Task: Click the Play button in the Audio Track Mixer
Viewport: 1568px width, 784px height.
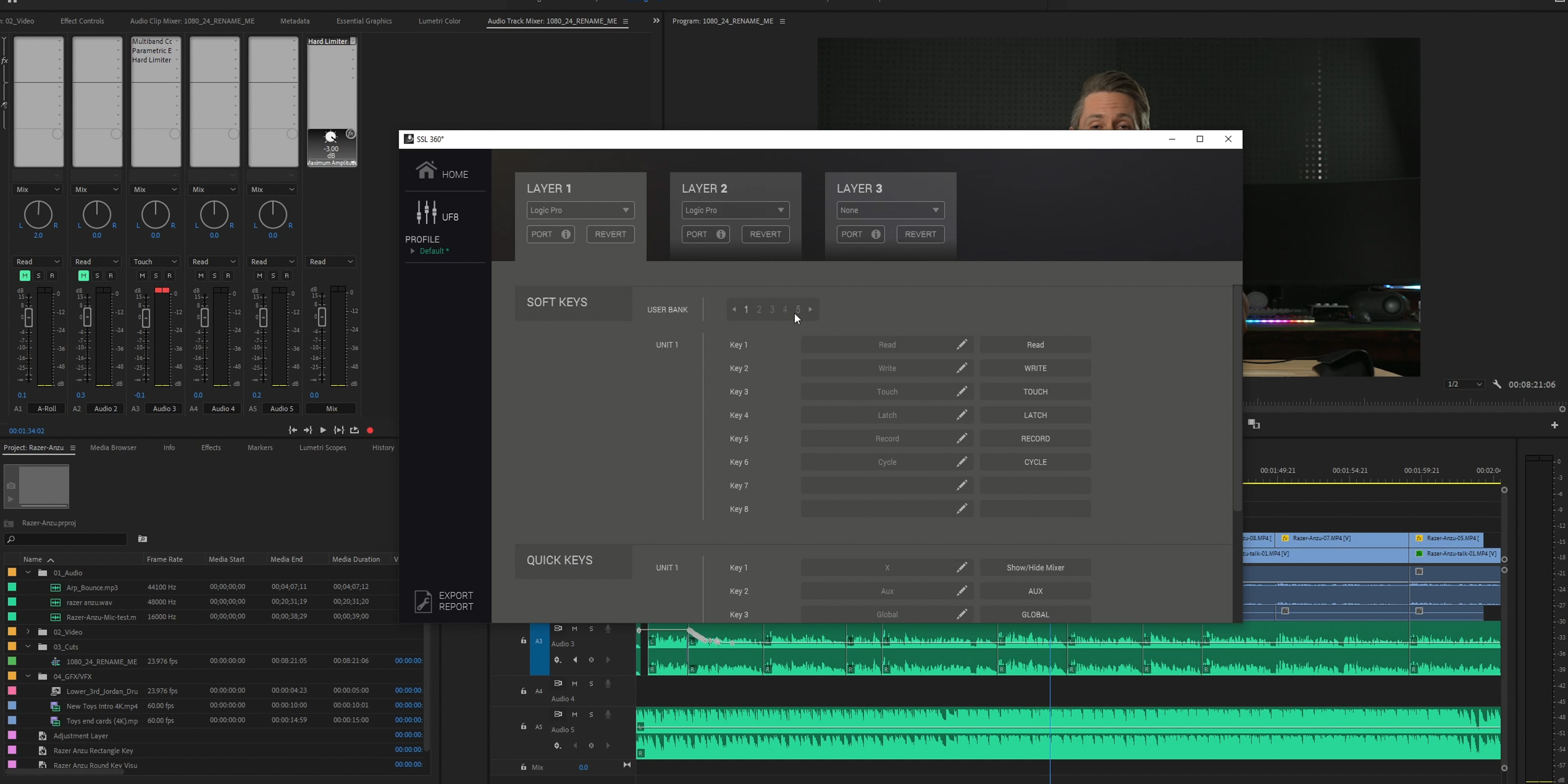Action: pyautogui.click(x=322, y=430)
